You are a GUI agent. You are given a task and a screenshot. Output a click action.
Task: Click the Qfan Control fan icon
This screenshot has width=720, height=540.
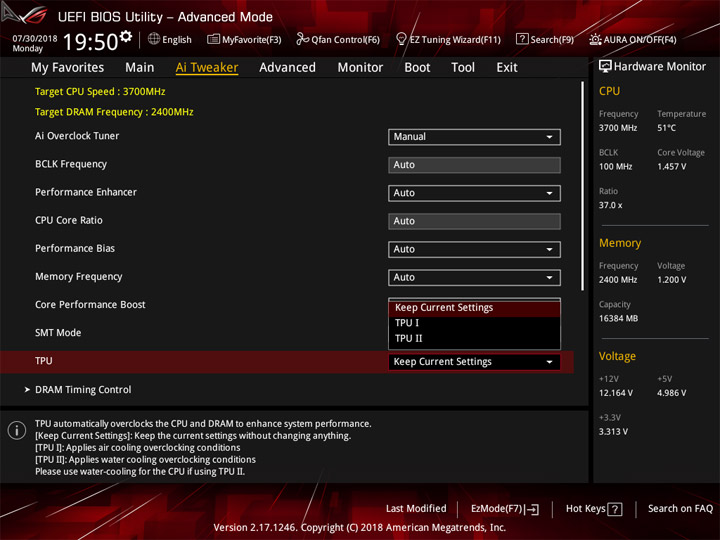302,39
